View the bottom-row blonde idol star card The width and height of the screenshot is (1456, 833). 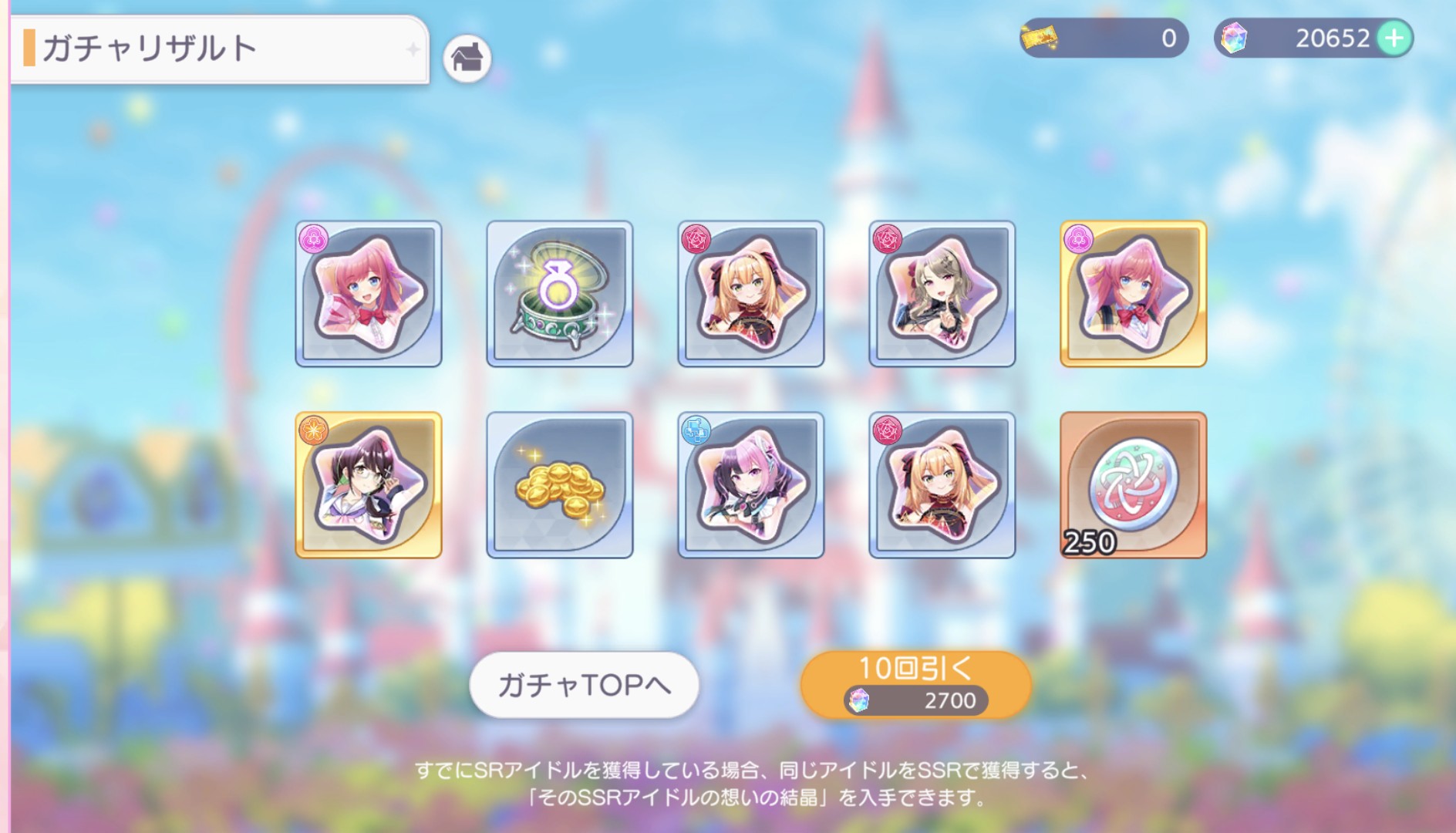point(942,485)
